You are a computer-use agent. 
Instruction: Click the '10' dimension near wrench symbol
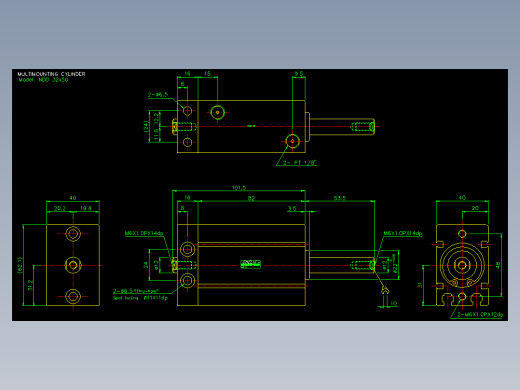[x=394, y=303]
